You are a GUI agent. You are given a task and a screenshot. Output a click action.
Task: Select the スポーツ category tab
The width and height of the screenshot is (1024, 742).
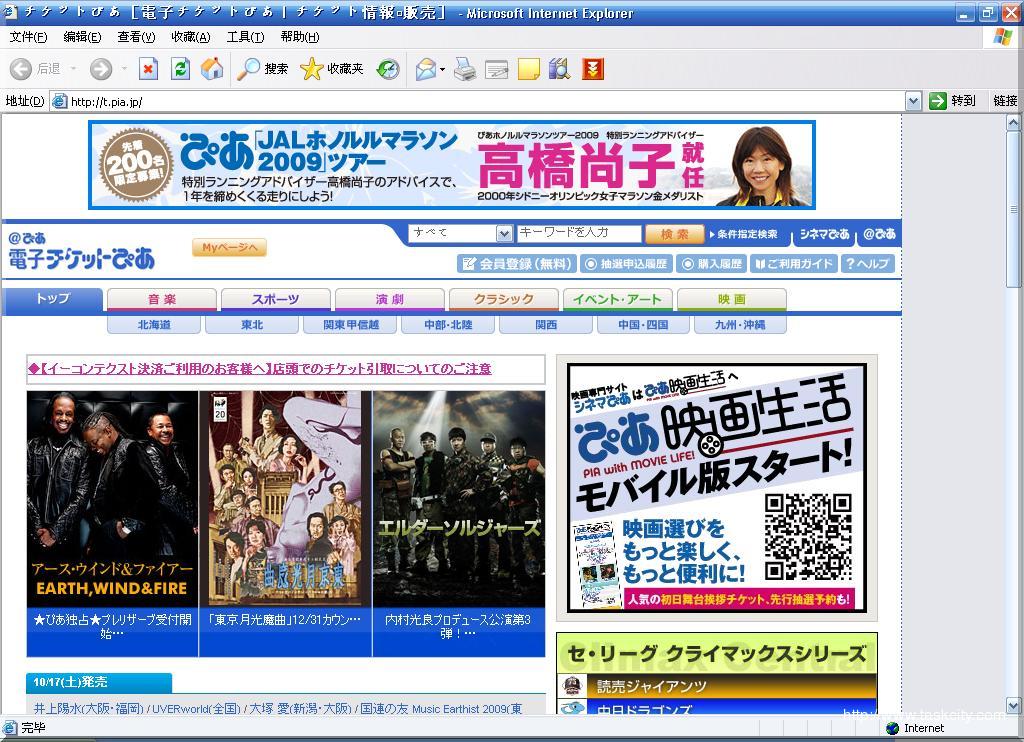pos(275,299)
